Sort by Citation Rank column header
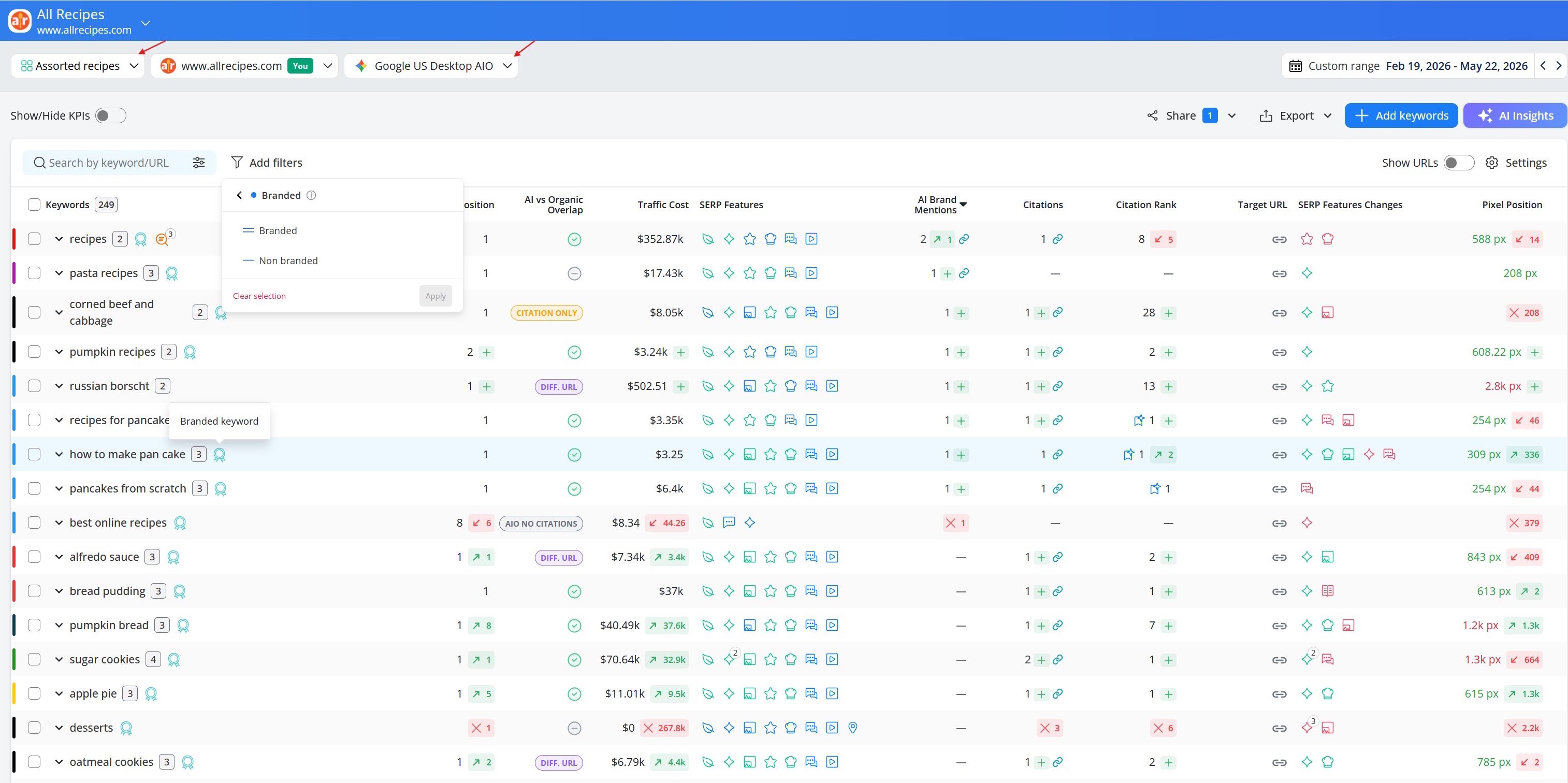Screen dimensions: 1568x783 [x=1145, y=205]
